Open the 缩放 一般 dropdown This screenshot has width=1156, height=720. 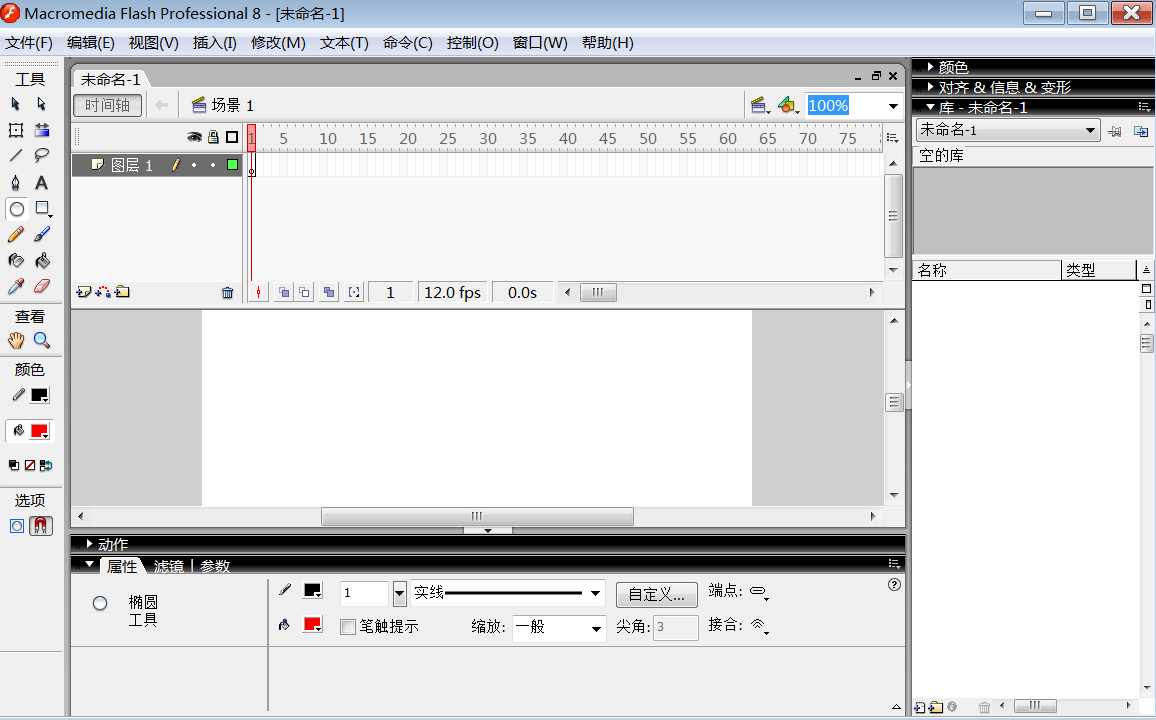(x=559, y=628)
